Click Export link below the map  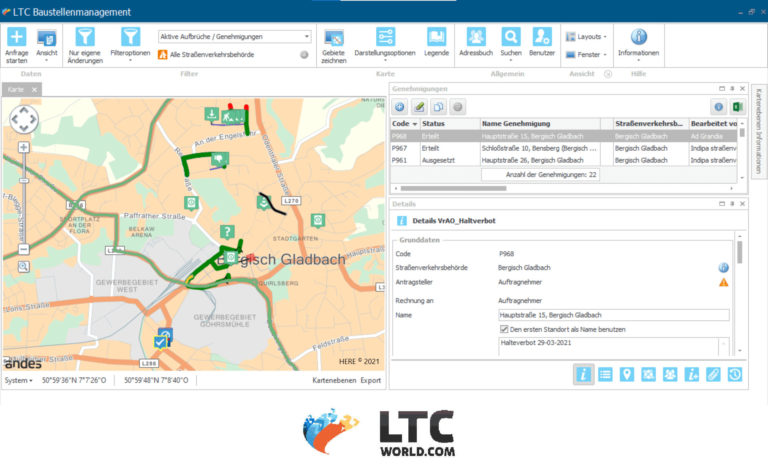[371, 380]
